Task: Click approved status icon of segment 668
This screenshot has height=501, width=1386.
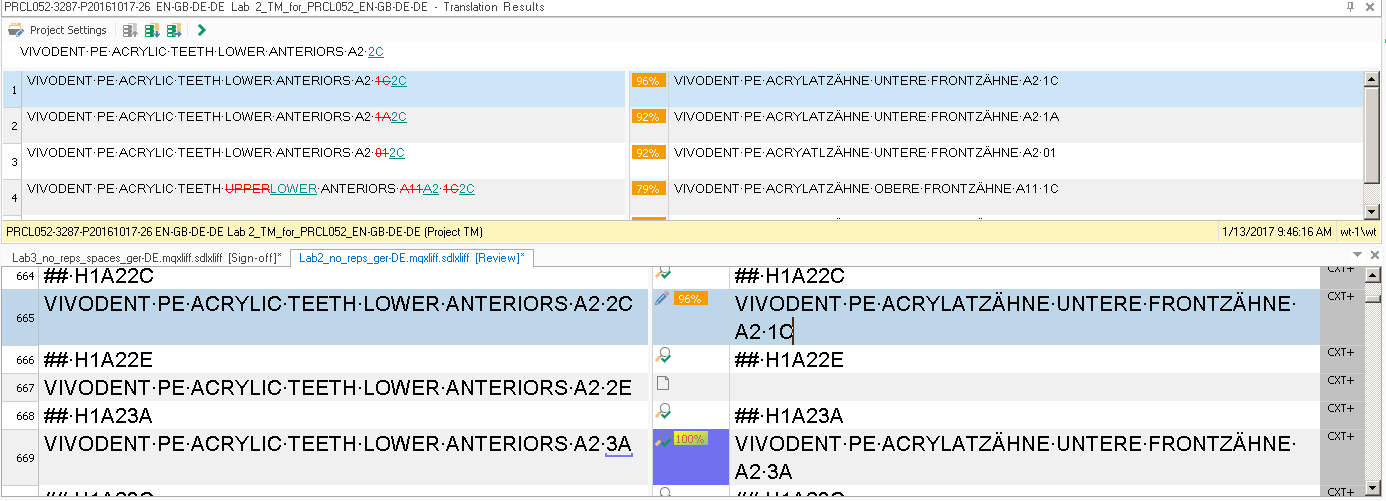Action: pyautogui.click(x=662, y=411)
